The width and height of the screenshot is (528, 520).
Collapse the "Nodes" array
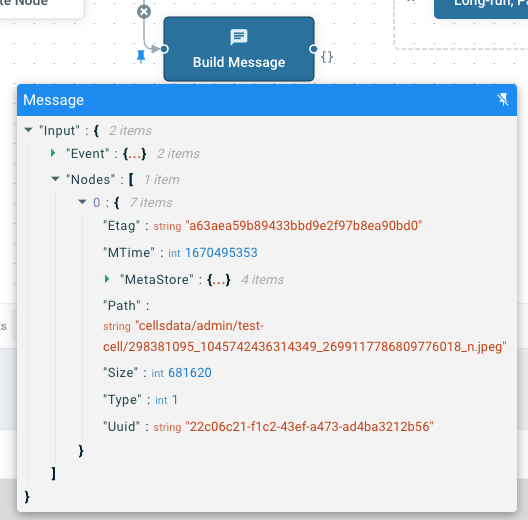pyautogui.click(x=55, y=179)
